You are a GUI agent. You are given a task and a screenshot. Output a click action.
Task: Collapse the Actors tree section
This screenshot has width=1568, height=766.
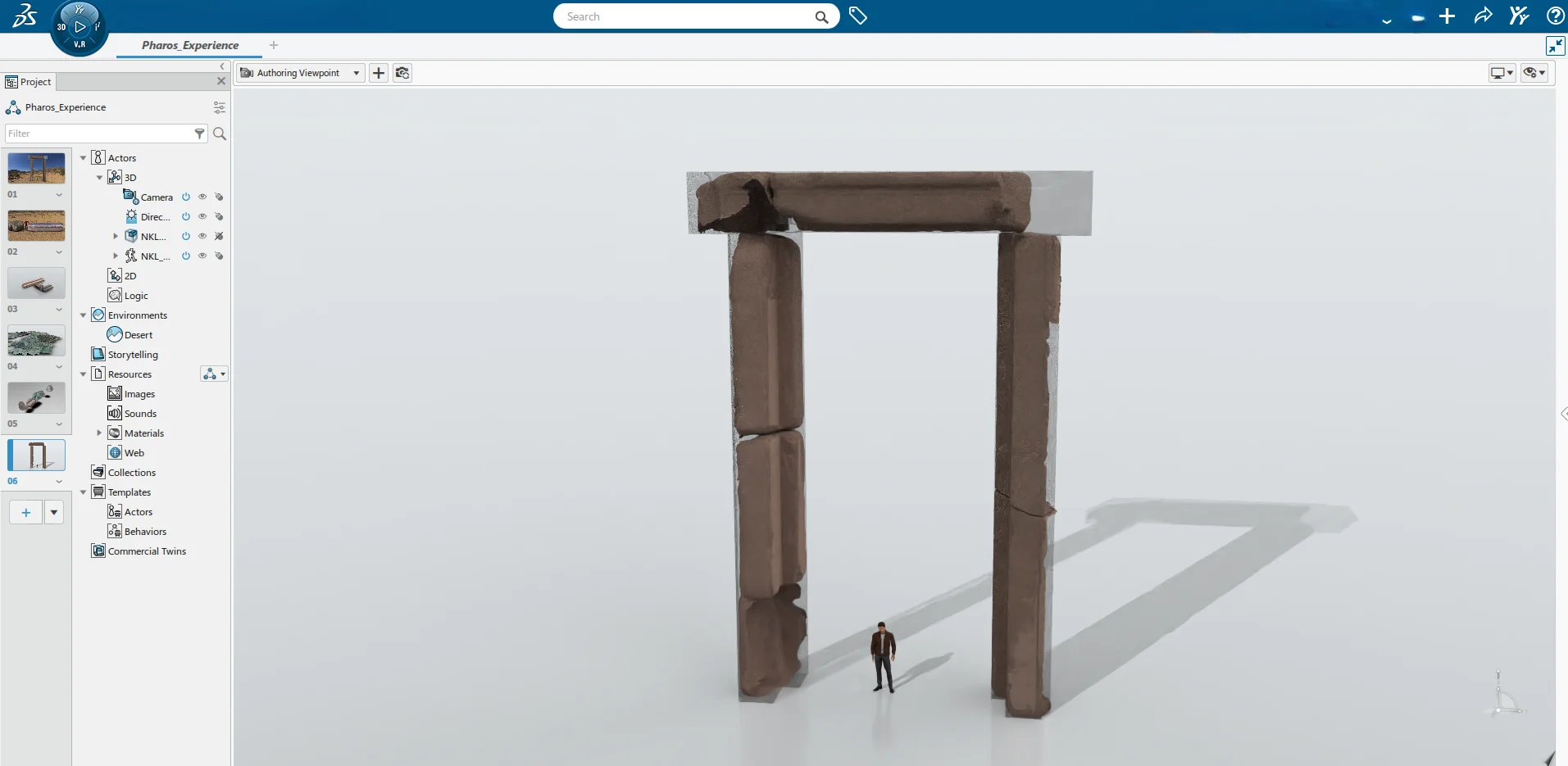pos(83,157)
